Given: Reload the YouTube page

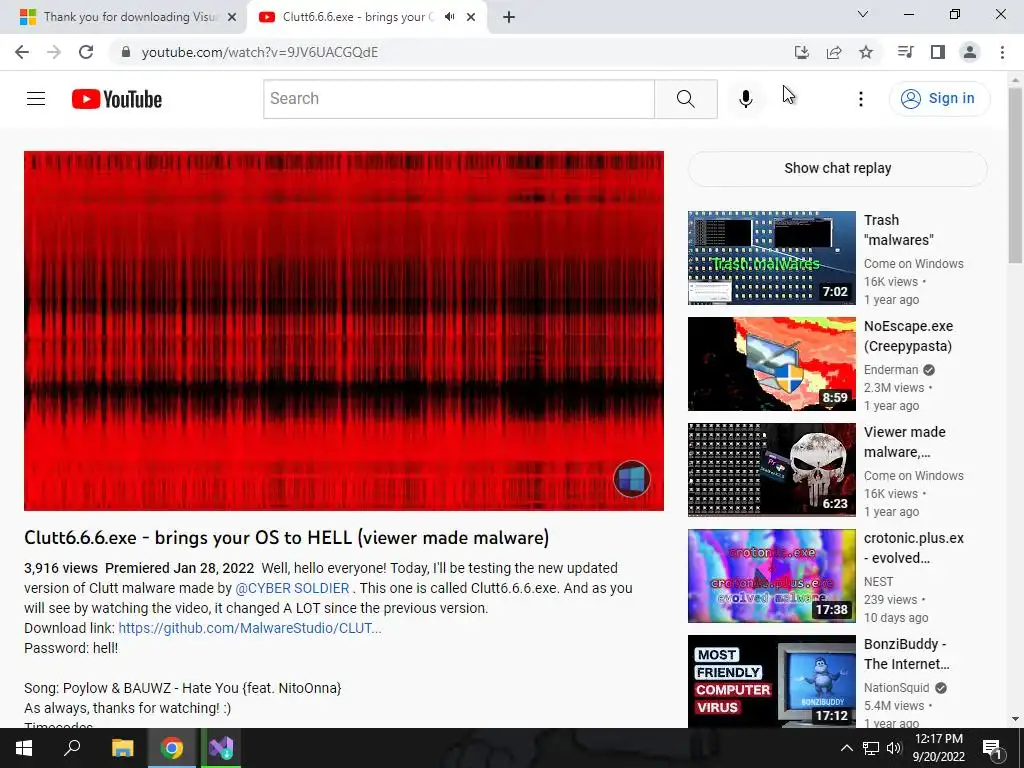Looking at the screenshot, I should point(86,52).
